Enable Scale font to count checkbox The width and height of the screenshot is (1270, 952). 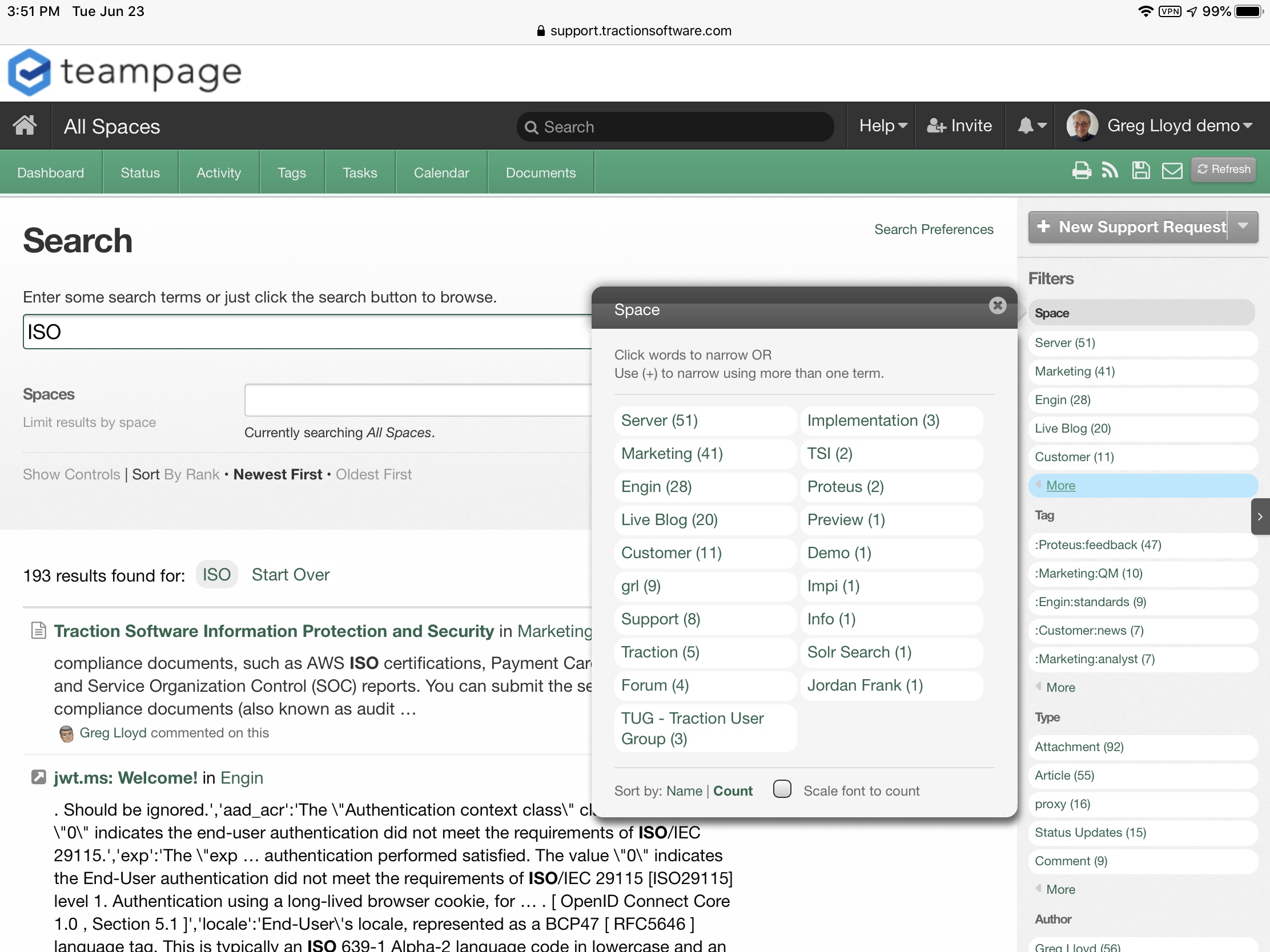782,789
